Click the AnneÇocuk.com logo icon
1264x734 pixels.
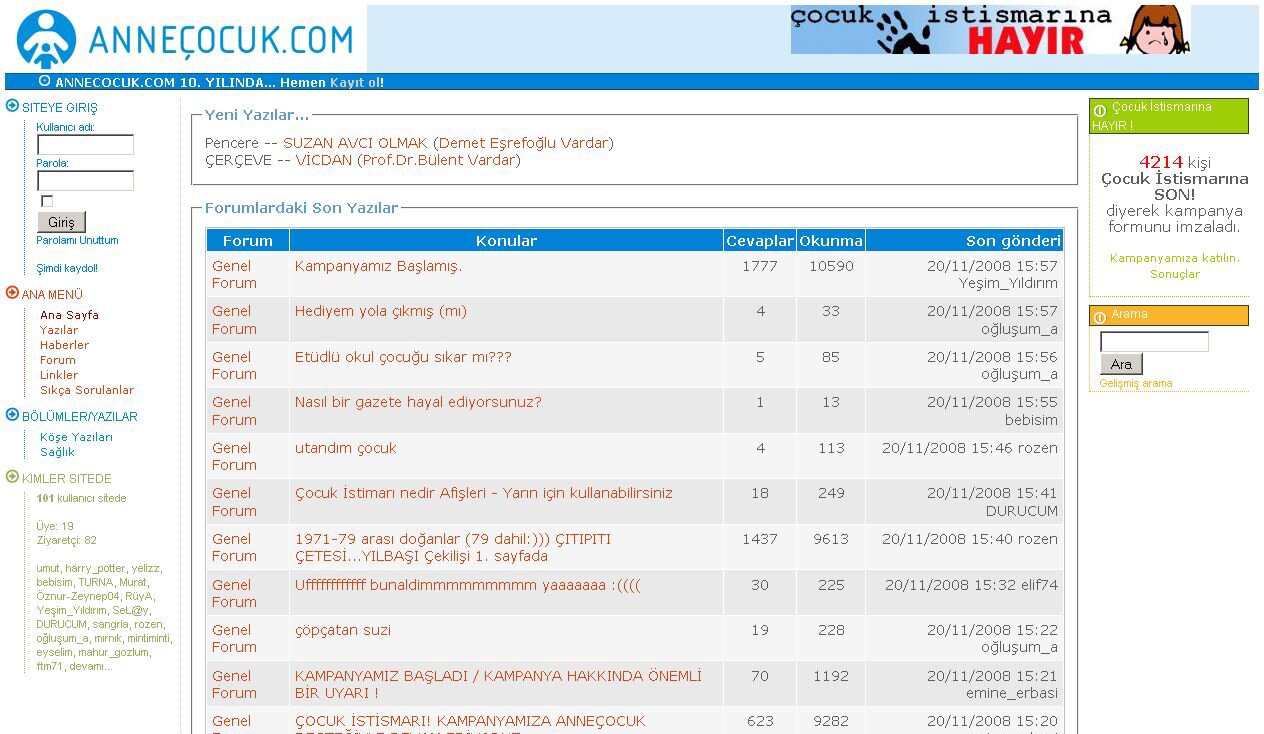pyautogui.click(x=46, y=39)
